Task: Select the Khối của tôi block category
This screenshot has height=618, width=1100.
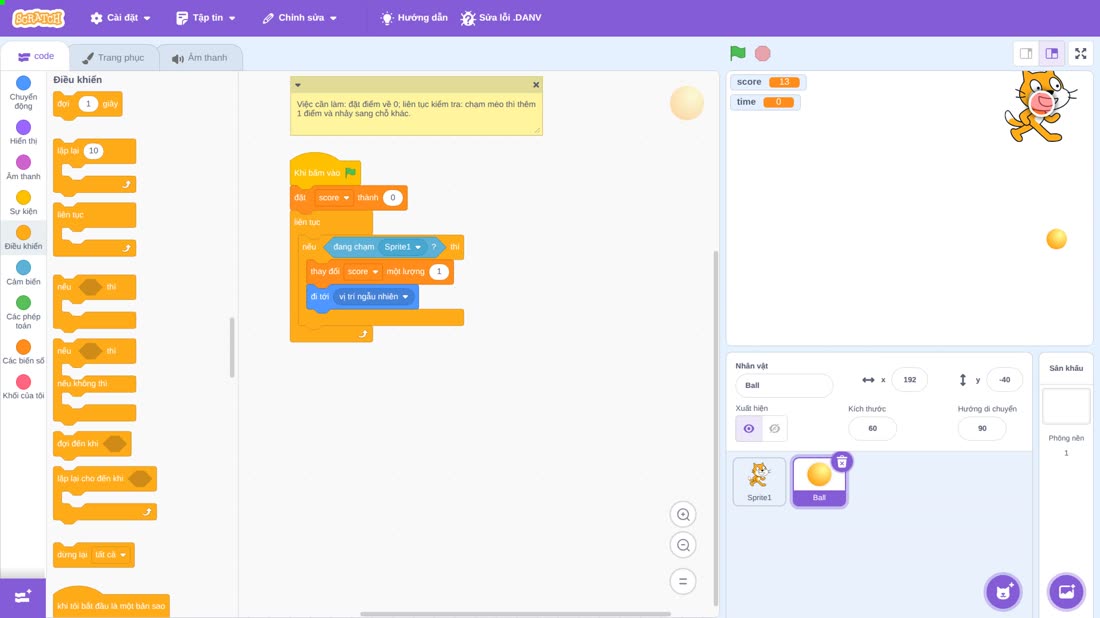Action: tap(23, 387)
